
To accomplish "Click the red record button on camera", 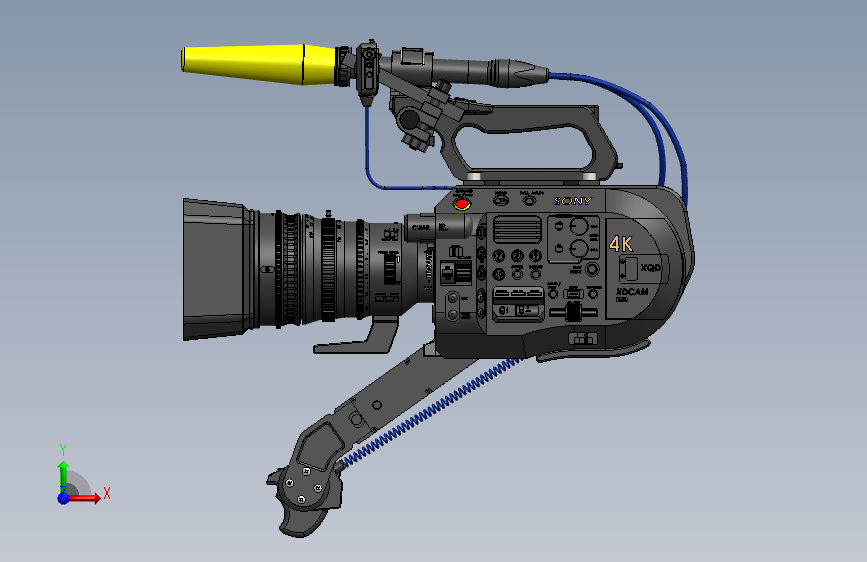I will pyautogui.click(x=462, y=204).
